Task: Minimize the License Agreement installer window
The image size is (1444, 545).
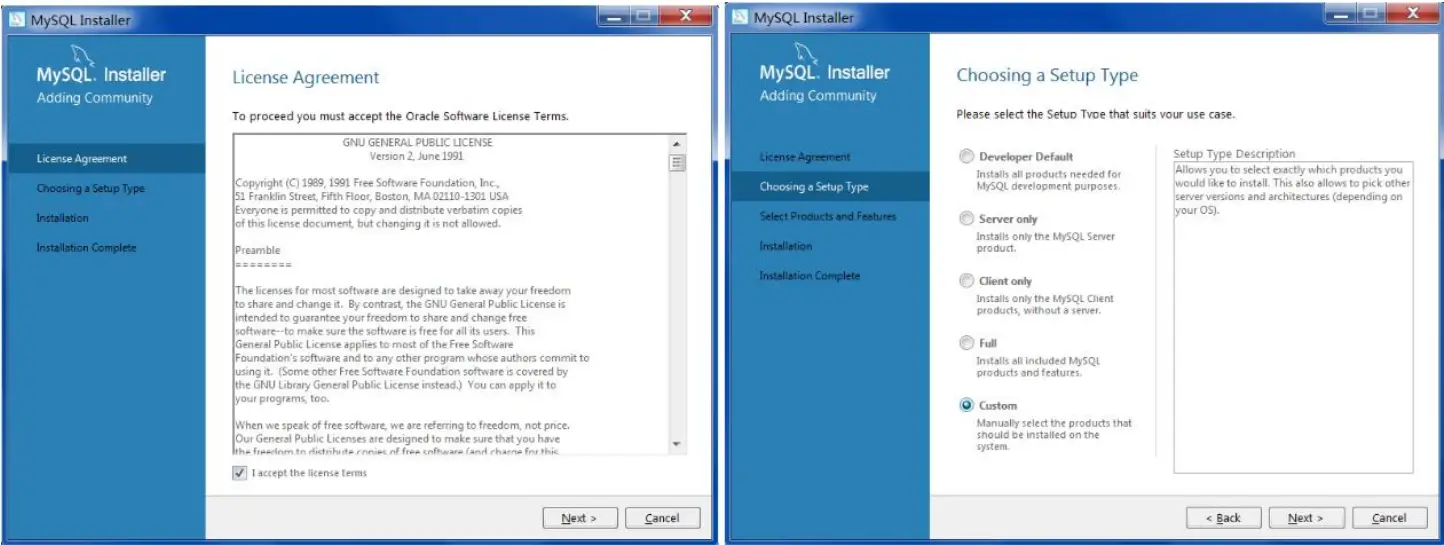Action: (613, 16)
